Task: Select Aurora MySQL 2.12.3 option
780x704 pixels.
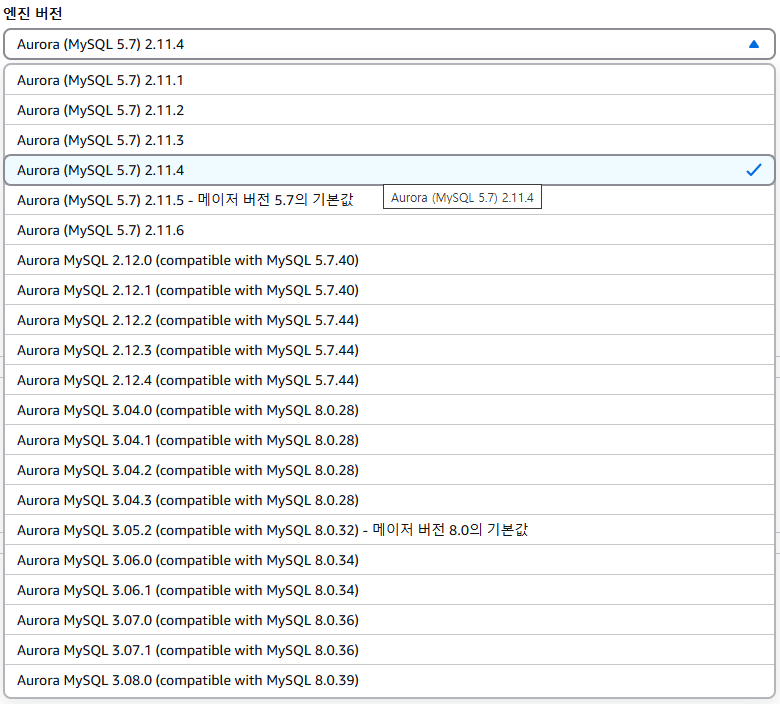Action: point(389,350)
